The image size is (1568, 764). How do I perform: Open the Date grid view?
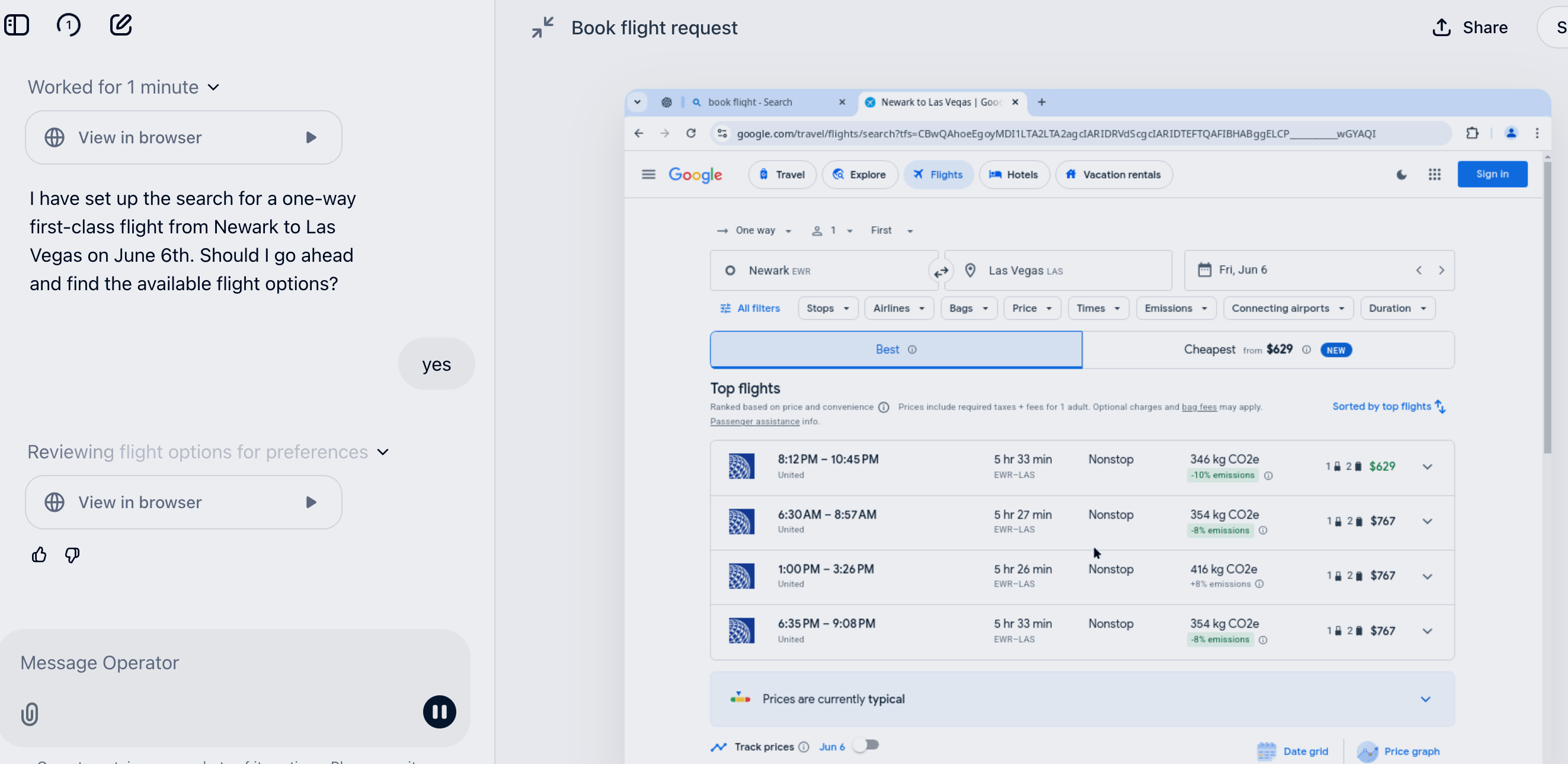pos(1293,751)
